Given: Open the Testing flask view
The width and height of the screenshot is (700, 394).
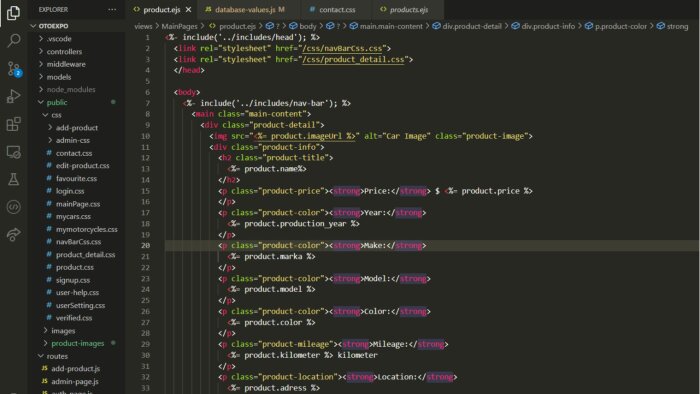Looking at the screenshot, I should tap(13, 179).
